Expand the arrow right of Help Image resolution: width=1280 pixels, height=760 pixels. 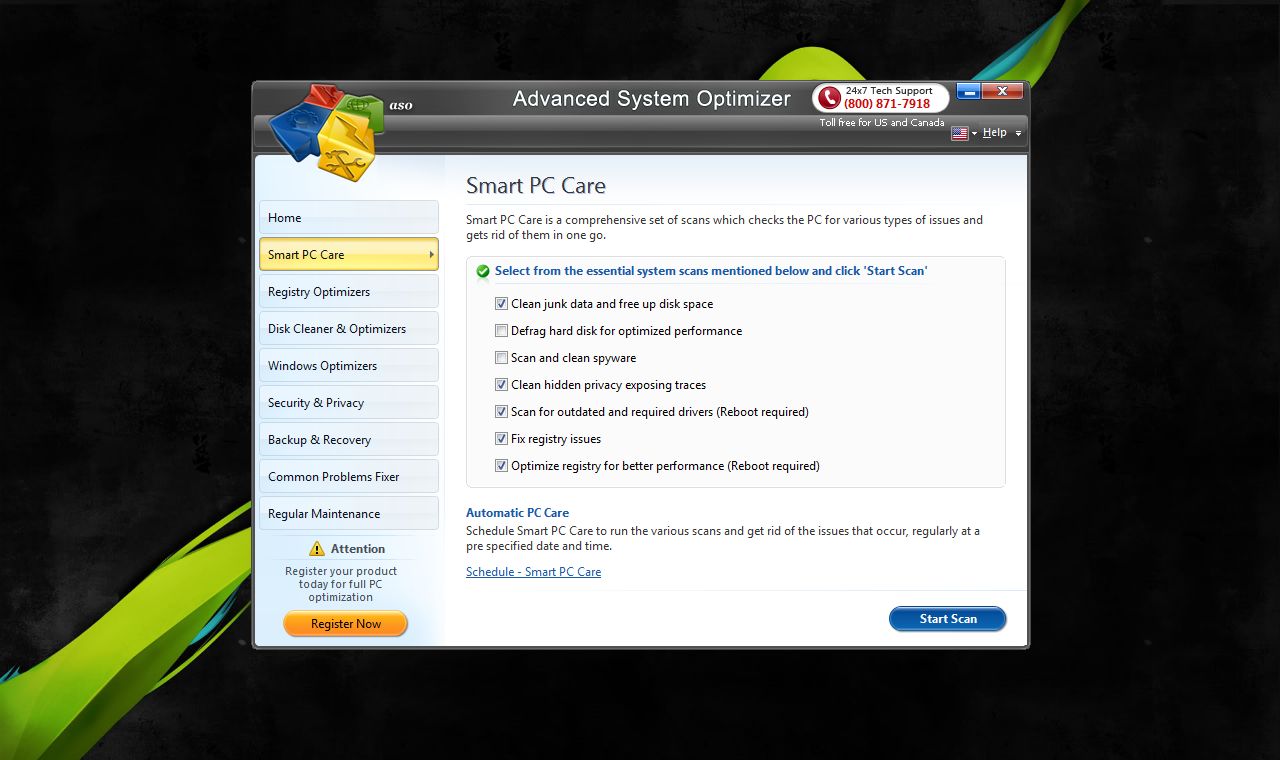tap(1018, 133)
